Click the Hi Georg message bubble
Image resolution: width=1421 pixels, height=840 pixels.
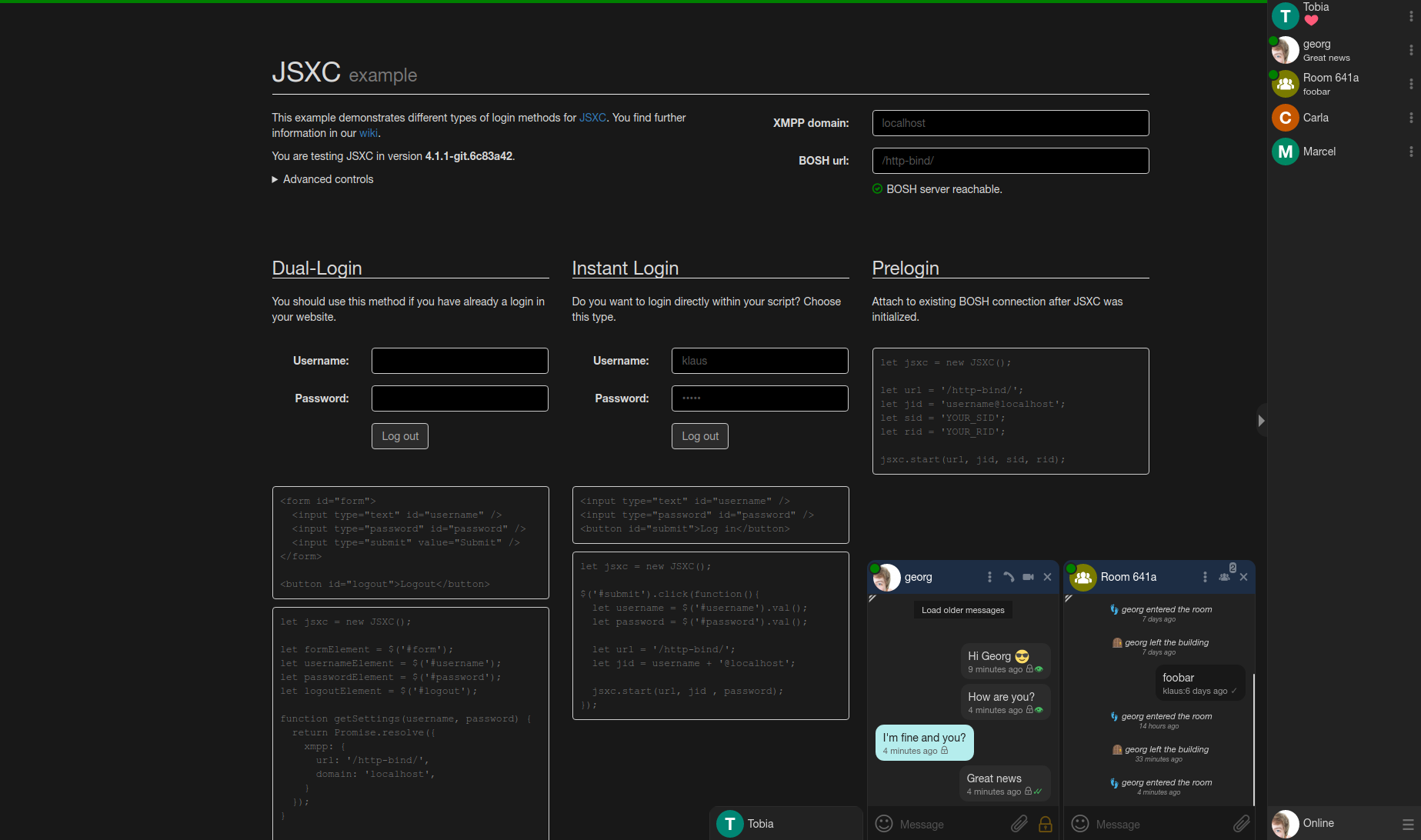click(x=1006, y=661)
